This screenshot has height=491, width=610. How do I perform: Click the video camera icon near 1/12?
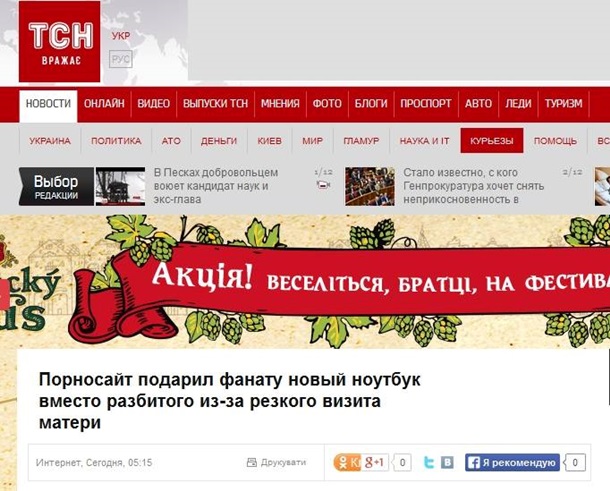(x=323, y=185)
